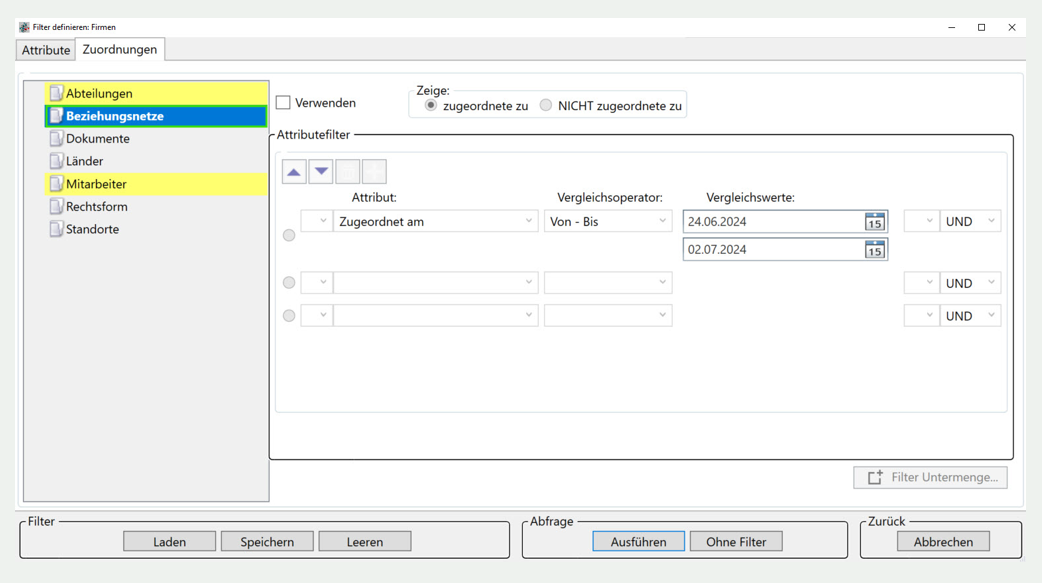Select the Zuordnungen tab
The width and height of the screenshot is (1044, 584).
pyautogui.click(x=120, y=49)
